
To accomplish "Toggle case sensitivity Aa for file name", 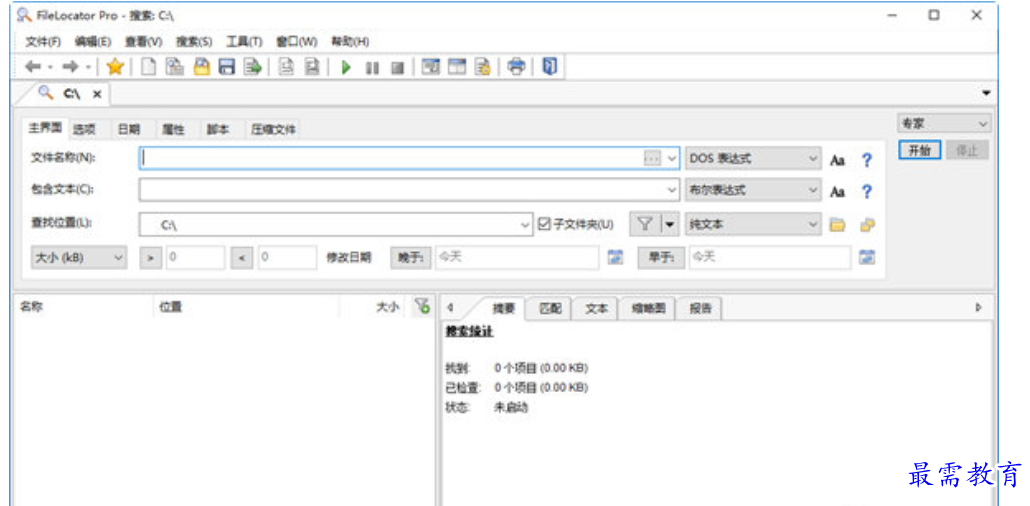I will coord(837,160).
